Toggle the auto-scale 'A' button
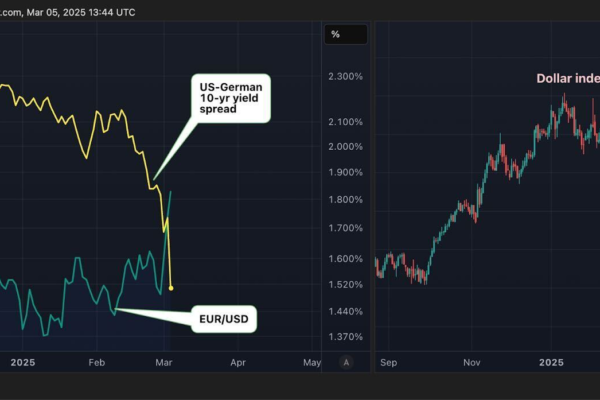Viewport: 600px width, 400px height. [346, 362]
